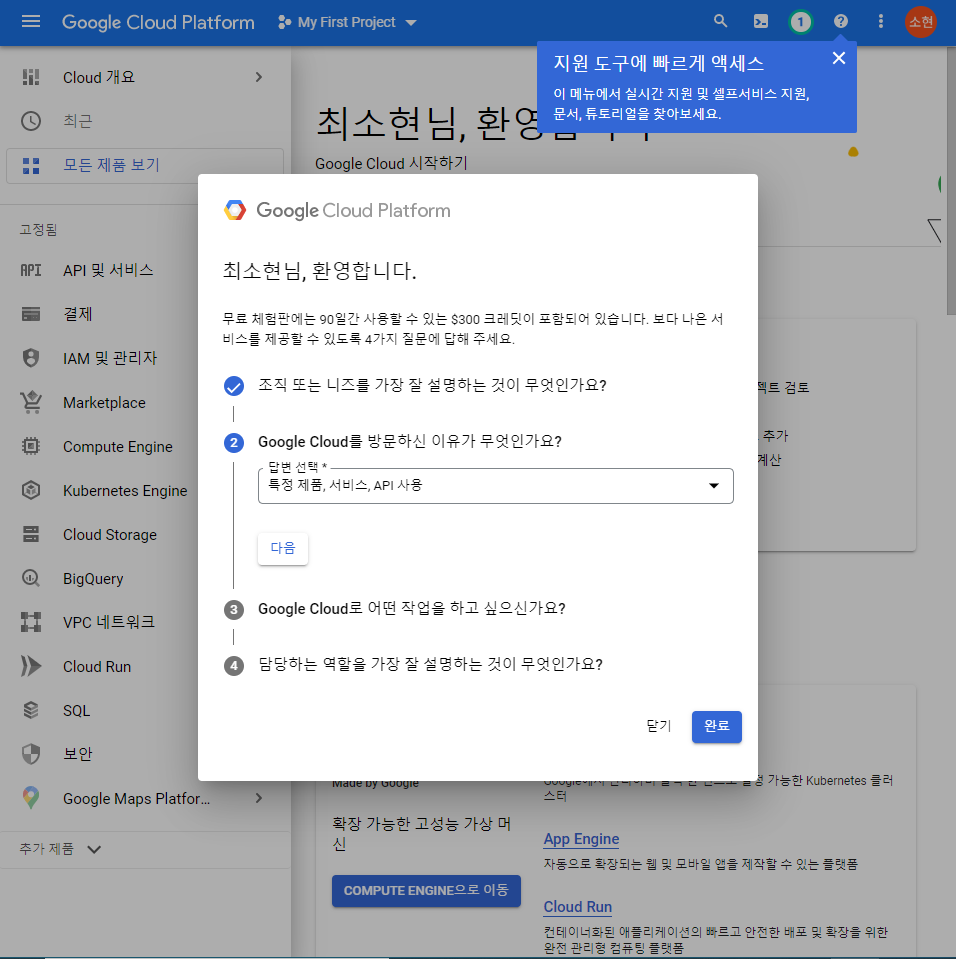Screen dimensions: 956x959
Task: Click the IAM 및 관리자 shield icon
Action: [31, 358]
